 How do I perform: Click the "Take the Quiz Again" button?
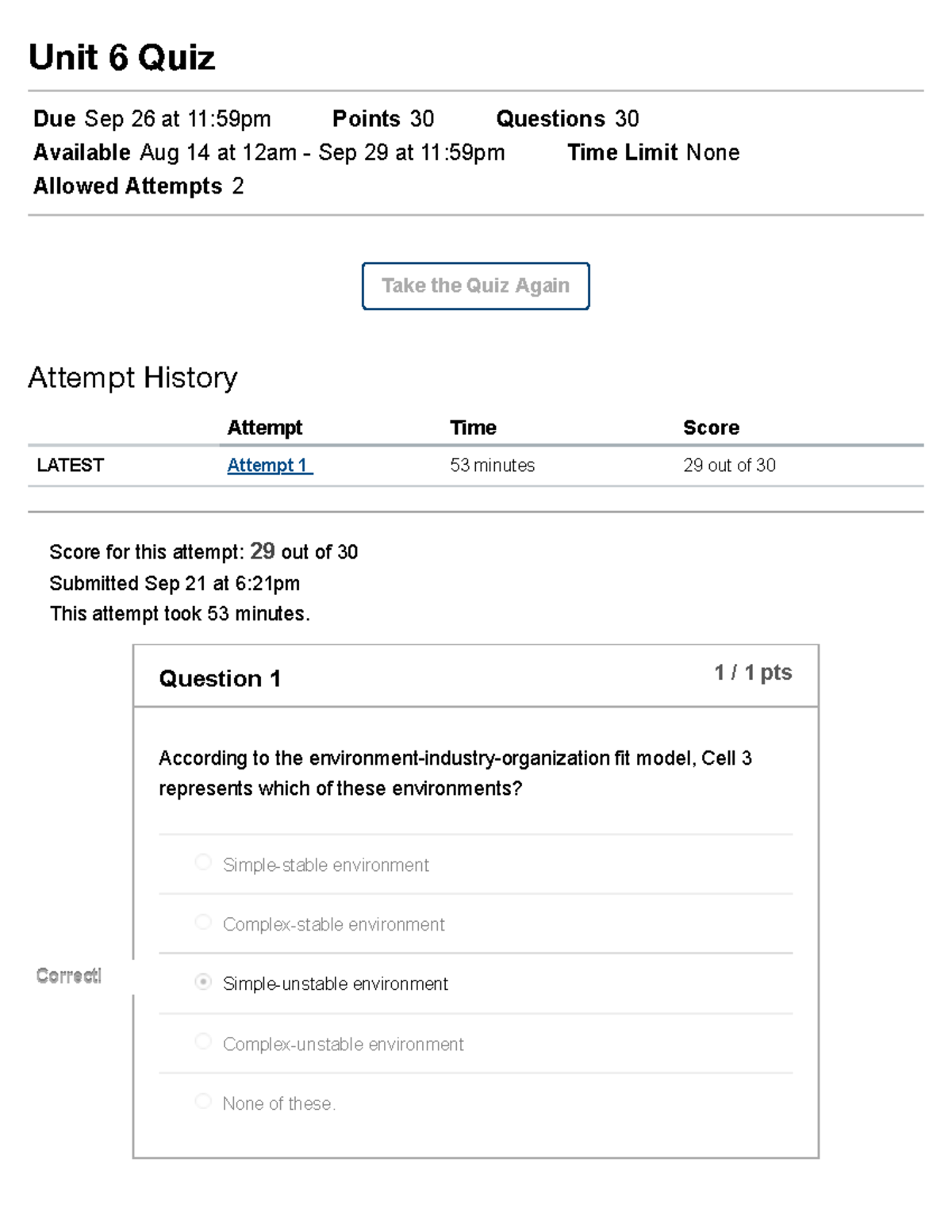click(475, 286)
